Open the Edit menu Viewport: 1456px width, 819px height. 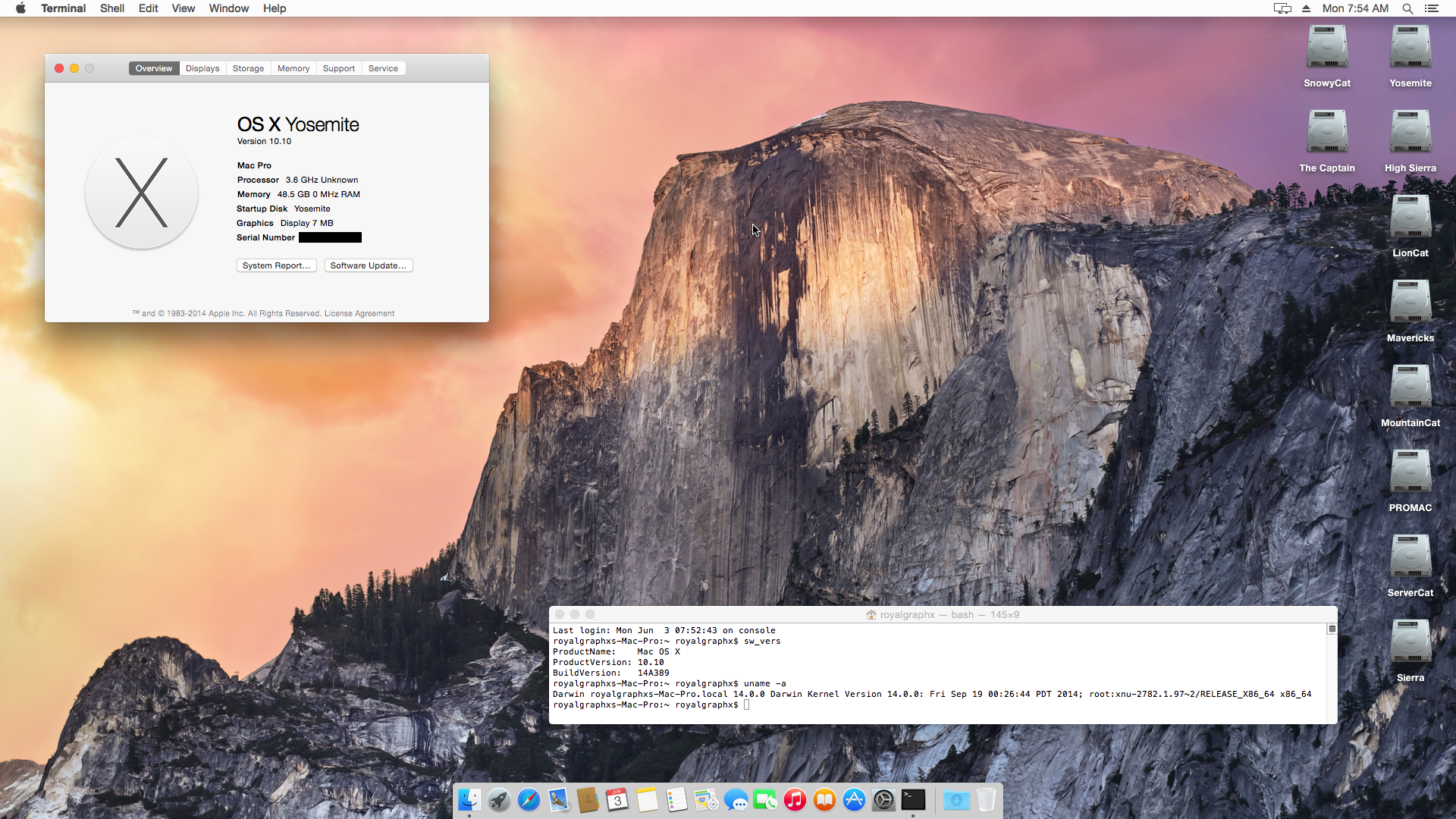pyautogui.click(x=148, y=8)
